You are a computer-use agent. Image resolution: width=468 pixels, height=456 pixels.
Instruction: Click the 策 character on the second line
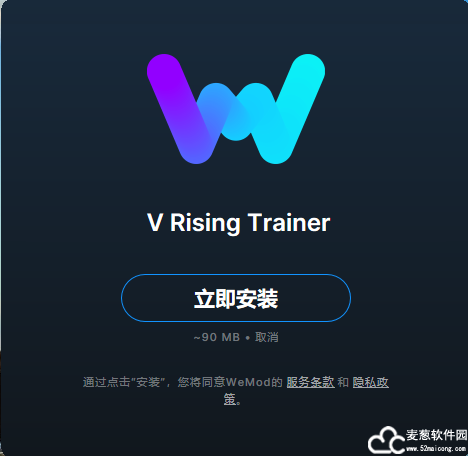point(229,399)
